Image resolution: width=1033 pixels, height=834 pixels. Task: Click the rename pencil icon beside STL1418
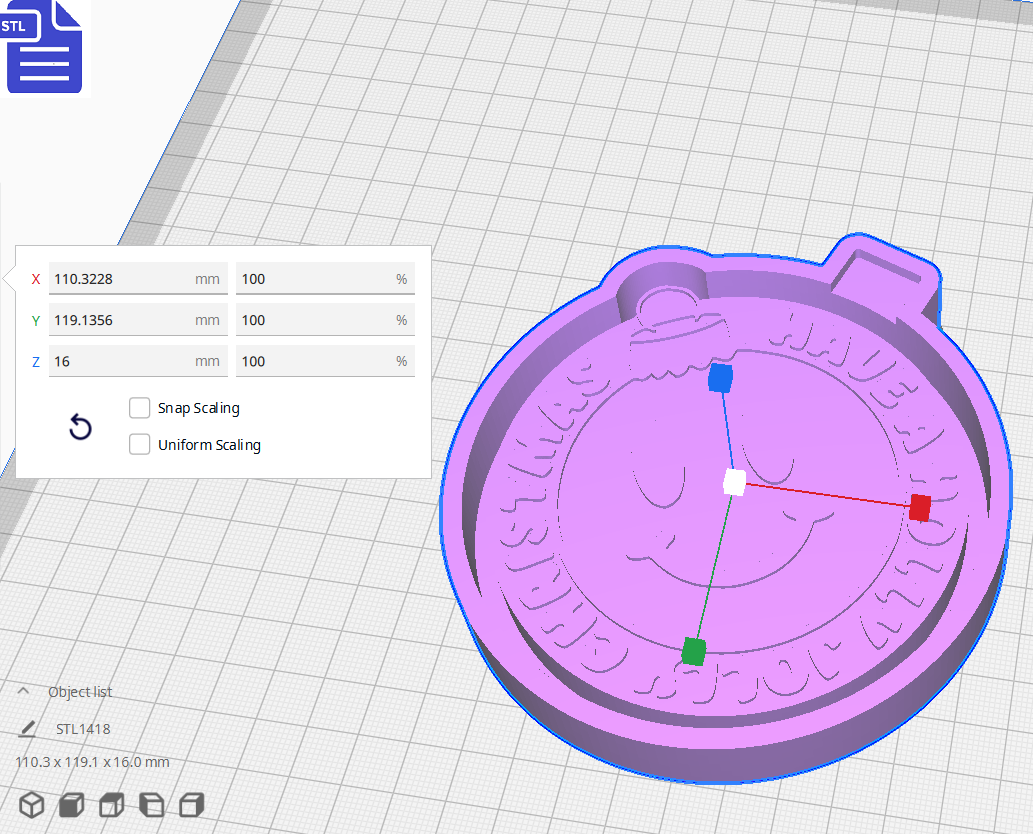point(26,729)
